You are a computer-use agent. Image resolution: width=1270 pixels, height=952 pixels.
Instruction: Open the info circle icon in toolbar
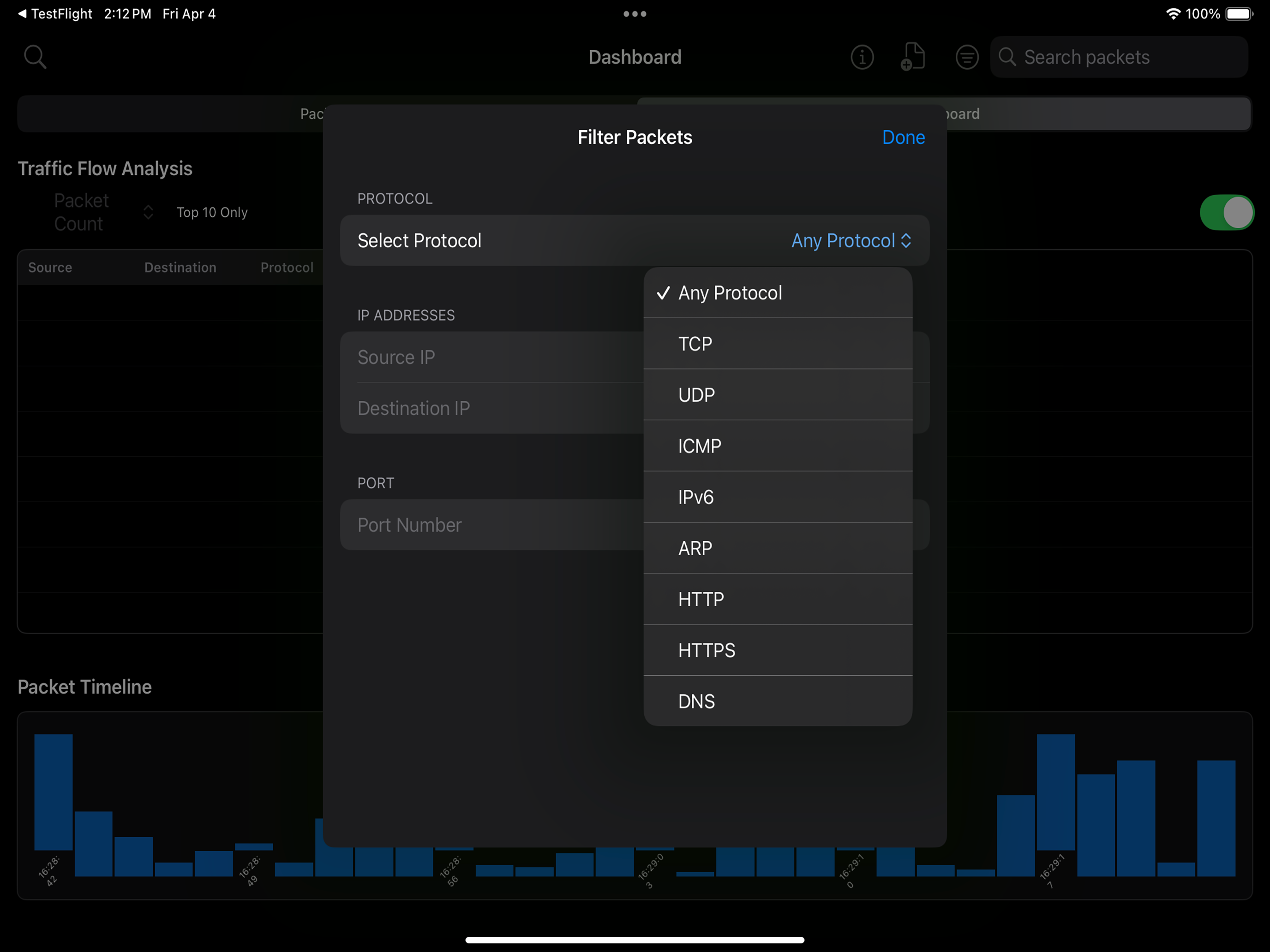tap(862, 57)
